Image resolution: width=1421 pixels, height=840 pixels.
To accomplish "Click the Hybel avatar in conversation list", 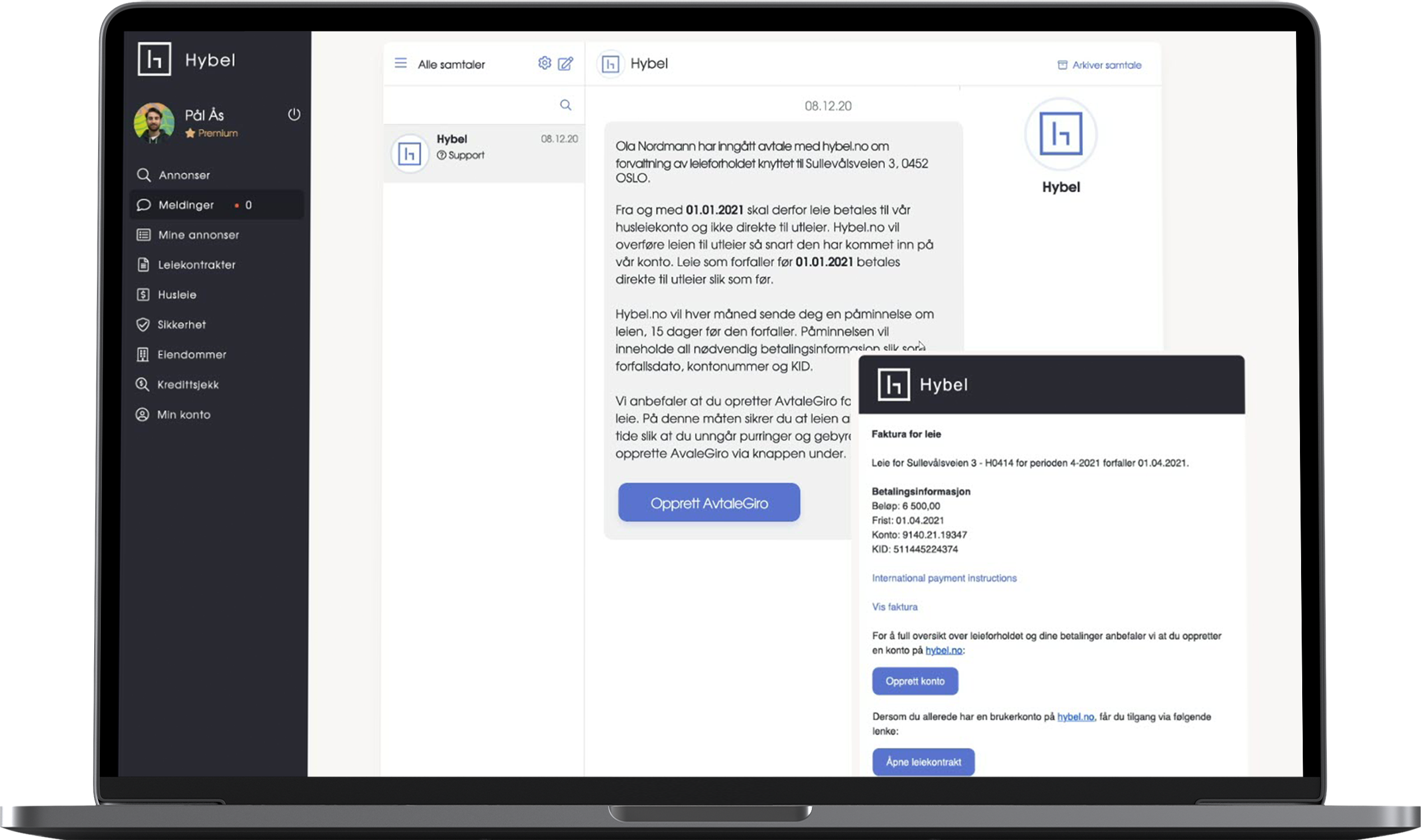I will (x=410, y=153).
